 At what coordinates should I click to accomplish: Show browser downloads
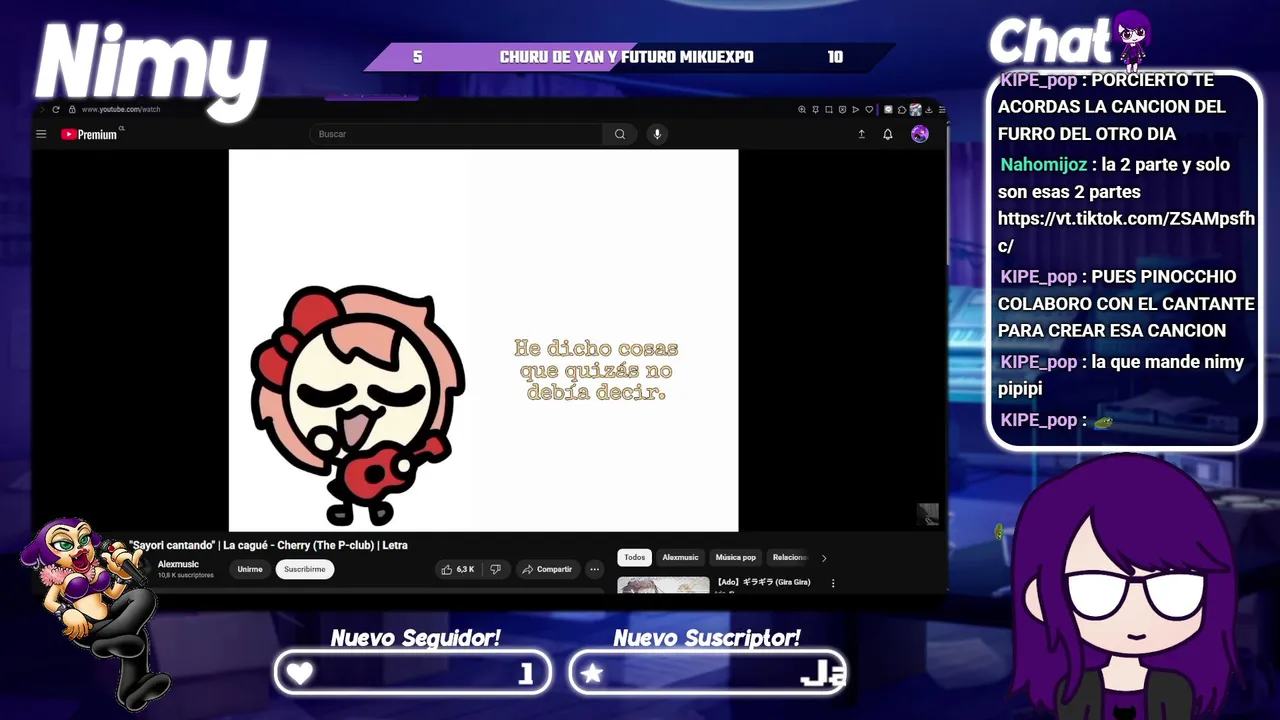[929, 110]
